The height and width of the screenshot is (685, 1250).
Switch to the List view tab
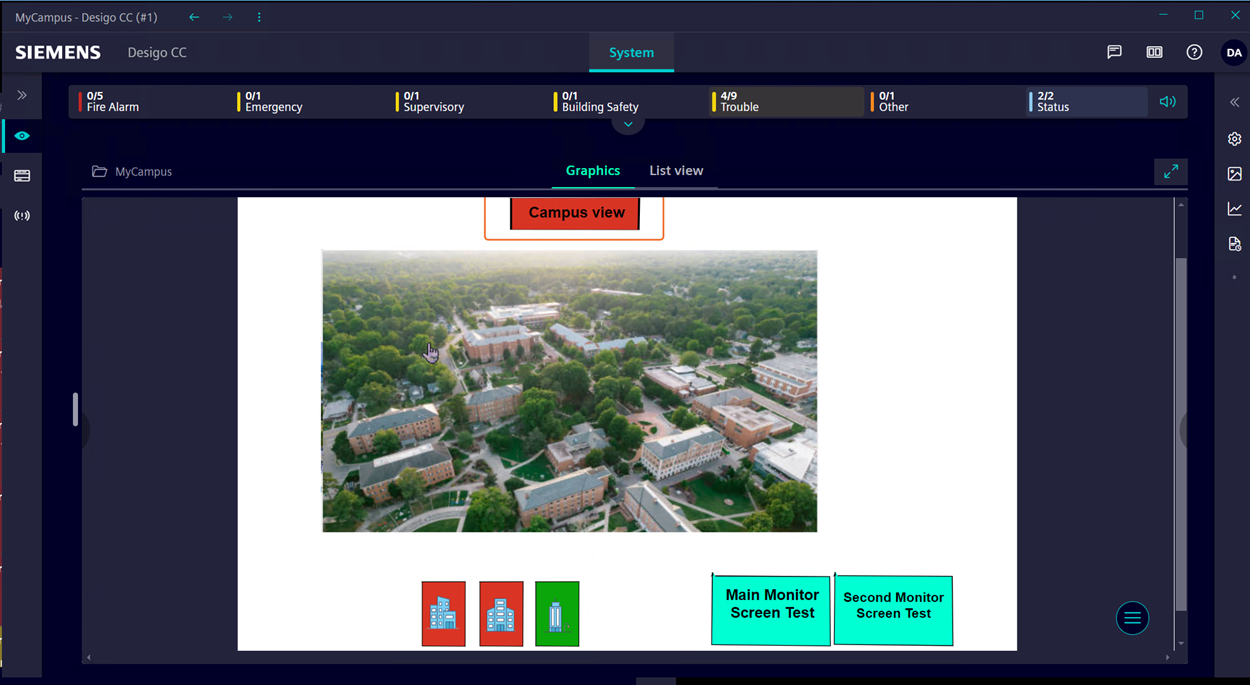point(676,170)
